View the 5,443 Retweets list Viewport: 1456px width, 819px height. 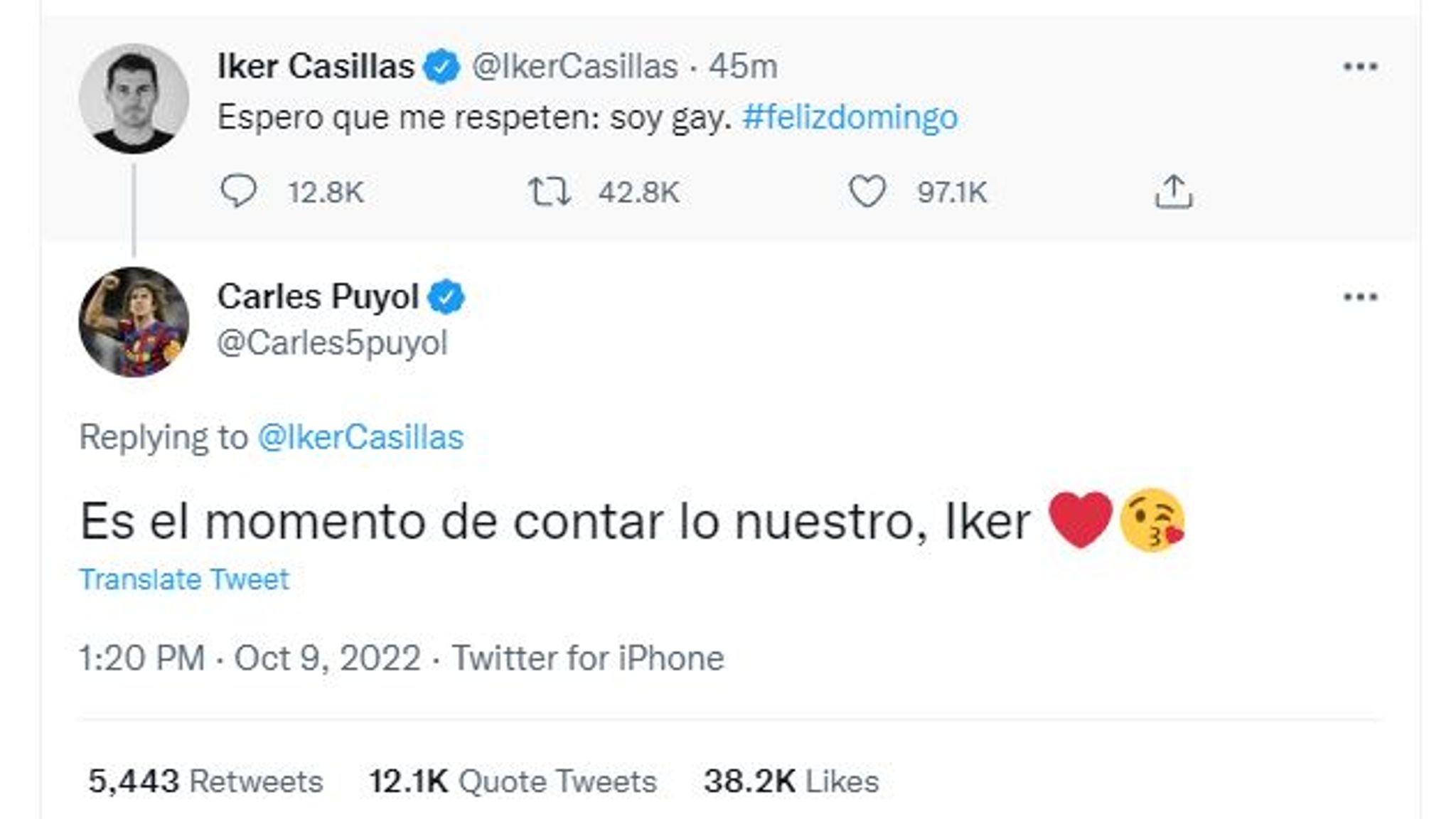coord(205,781)
